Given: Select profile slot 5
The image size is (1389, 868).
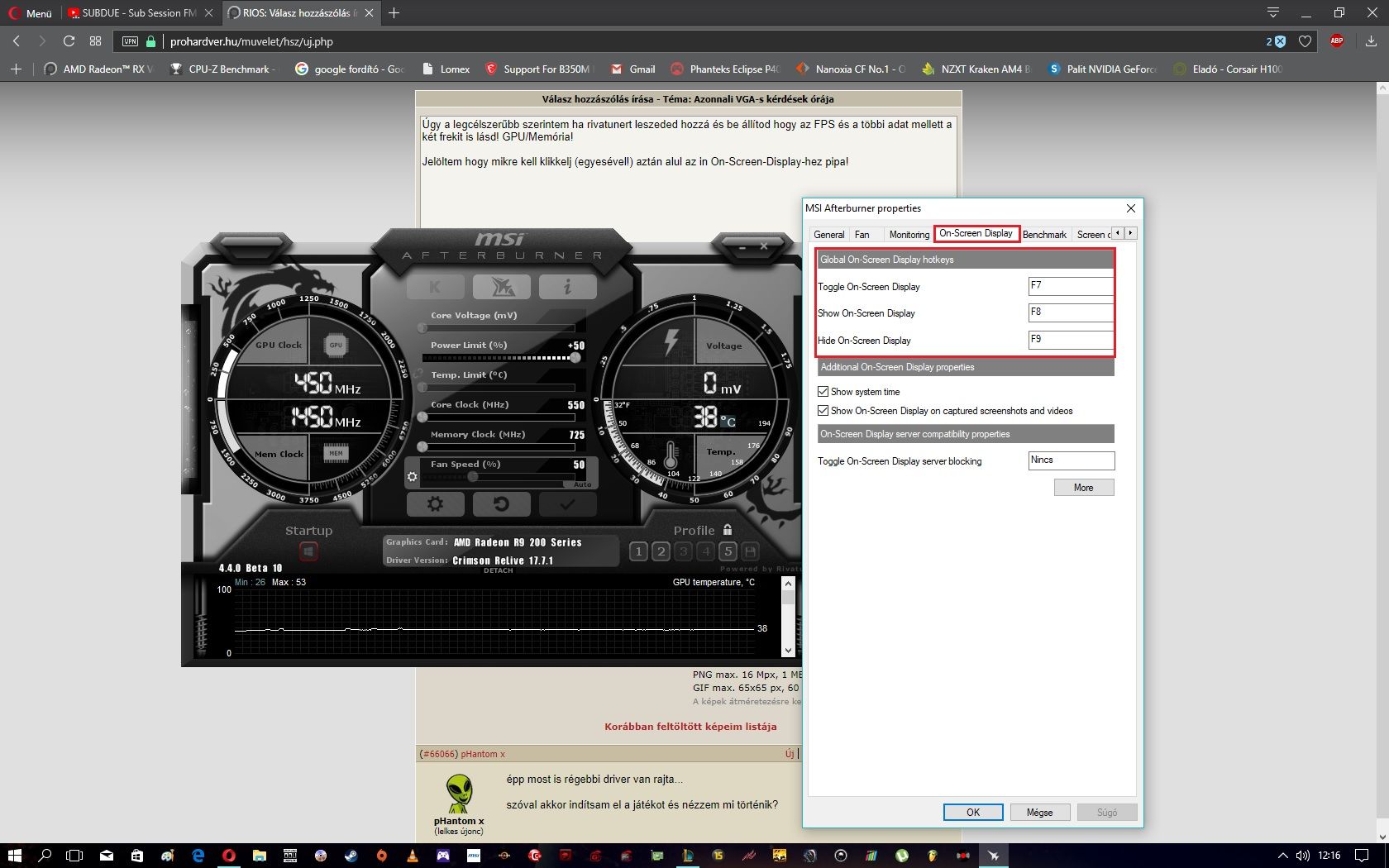Looking at the screenshot, I should pos(728,551).
